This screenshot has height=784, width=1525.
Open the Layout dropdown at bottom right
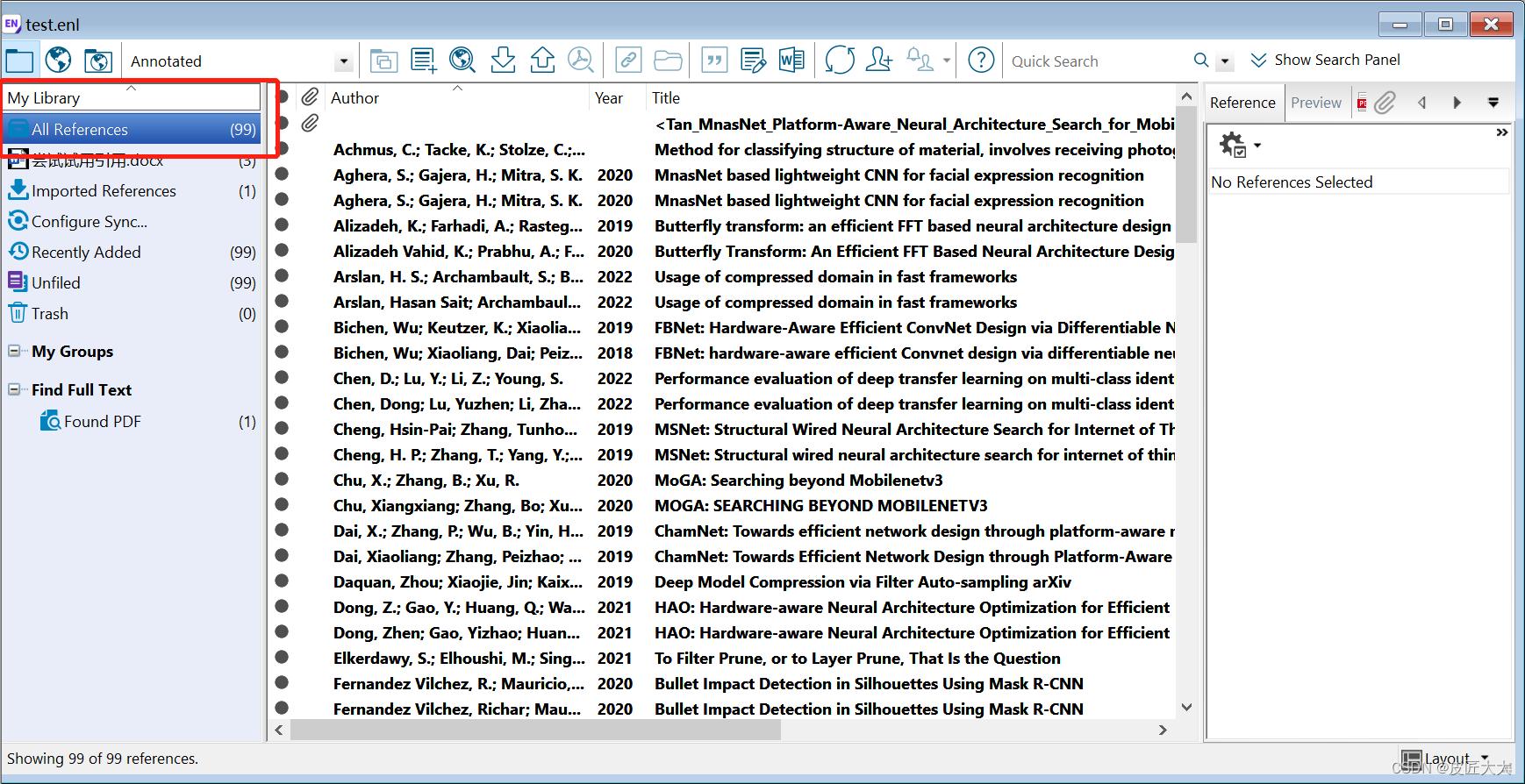(x=1446, y=759)
